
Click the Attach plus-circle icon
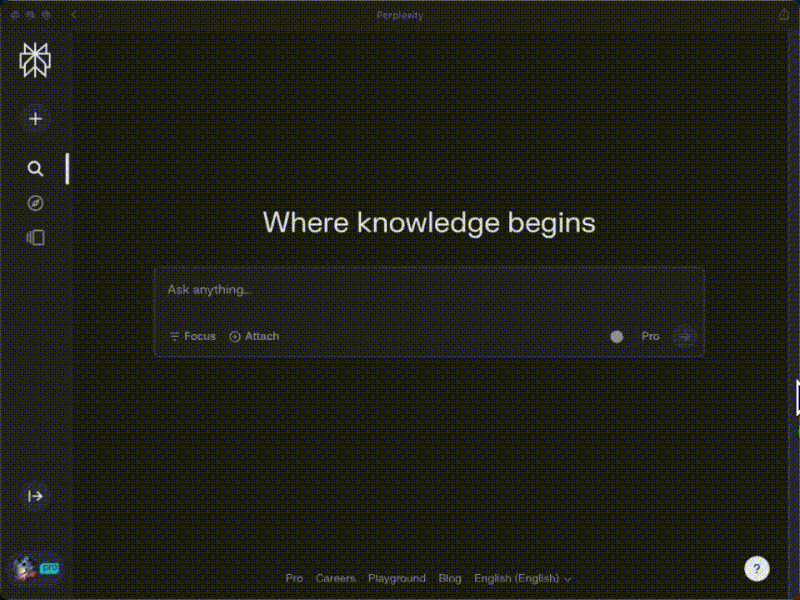tap(235, 337)
